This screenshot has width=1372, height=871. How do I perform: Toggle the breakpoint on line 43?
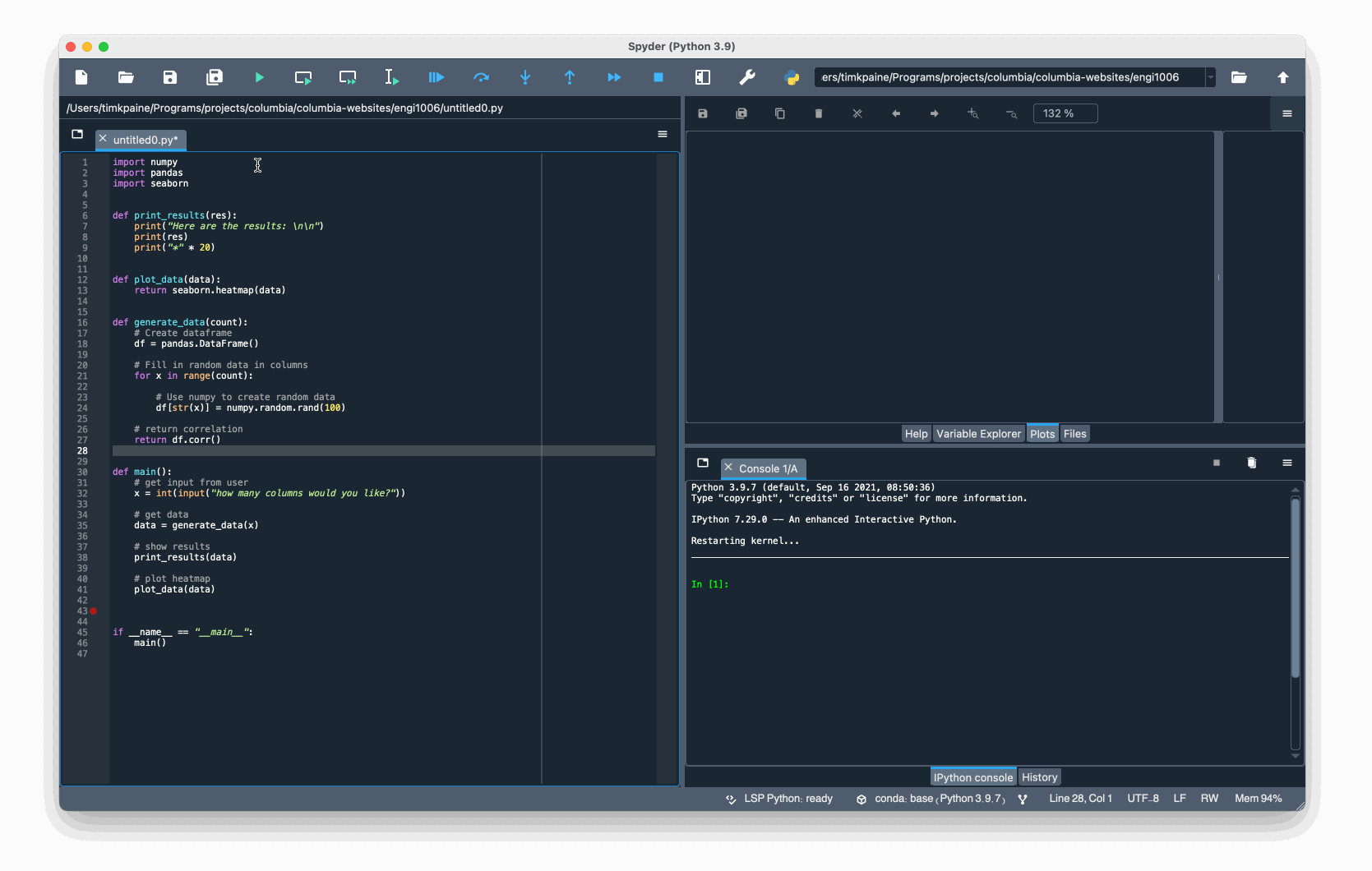click(x=94, y=611)
